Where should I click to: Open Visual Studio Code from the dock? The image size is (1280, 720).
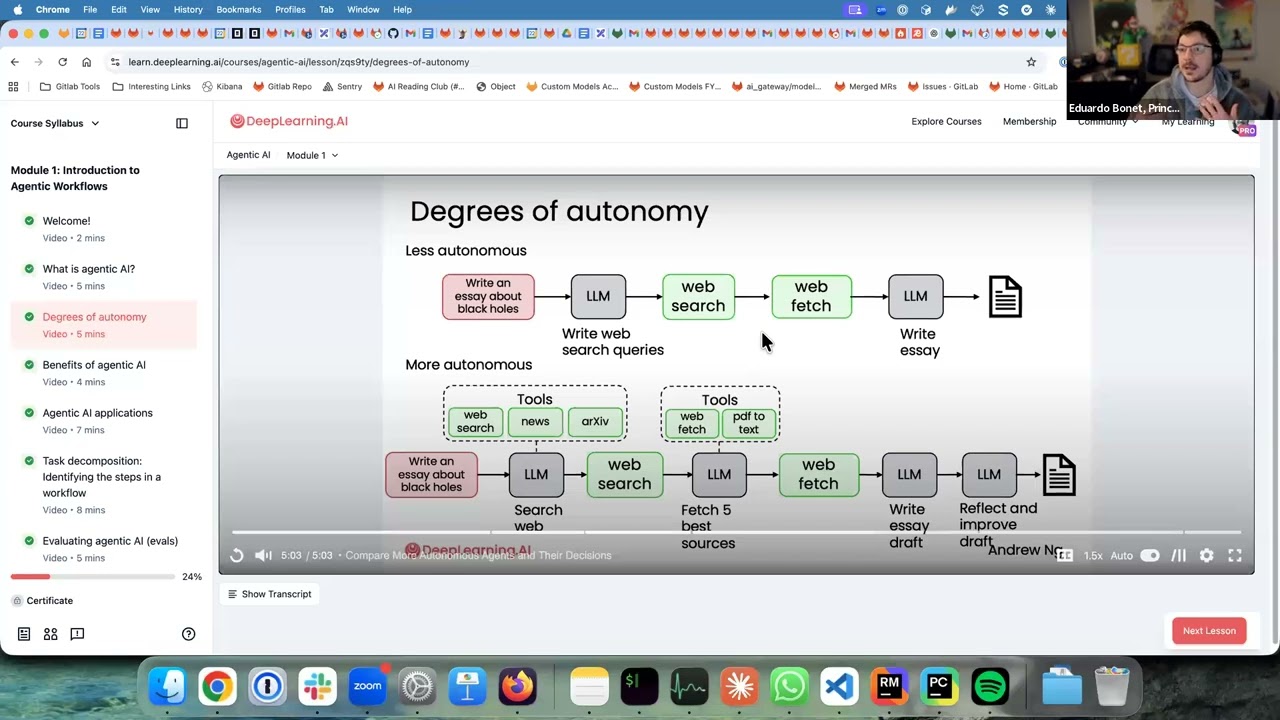click(x=839, y=686)
